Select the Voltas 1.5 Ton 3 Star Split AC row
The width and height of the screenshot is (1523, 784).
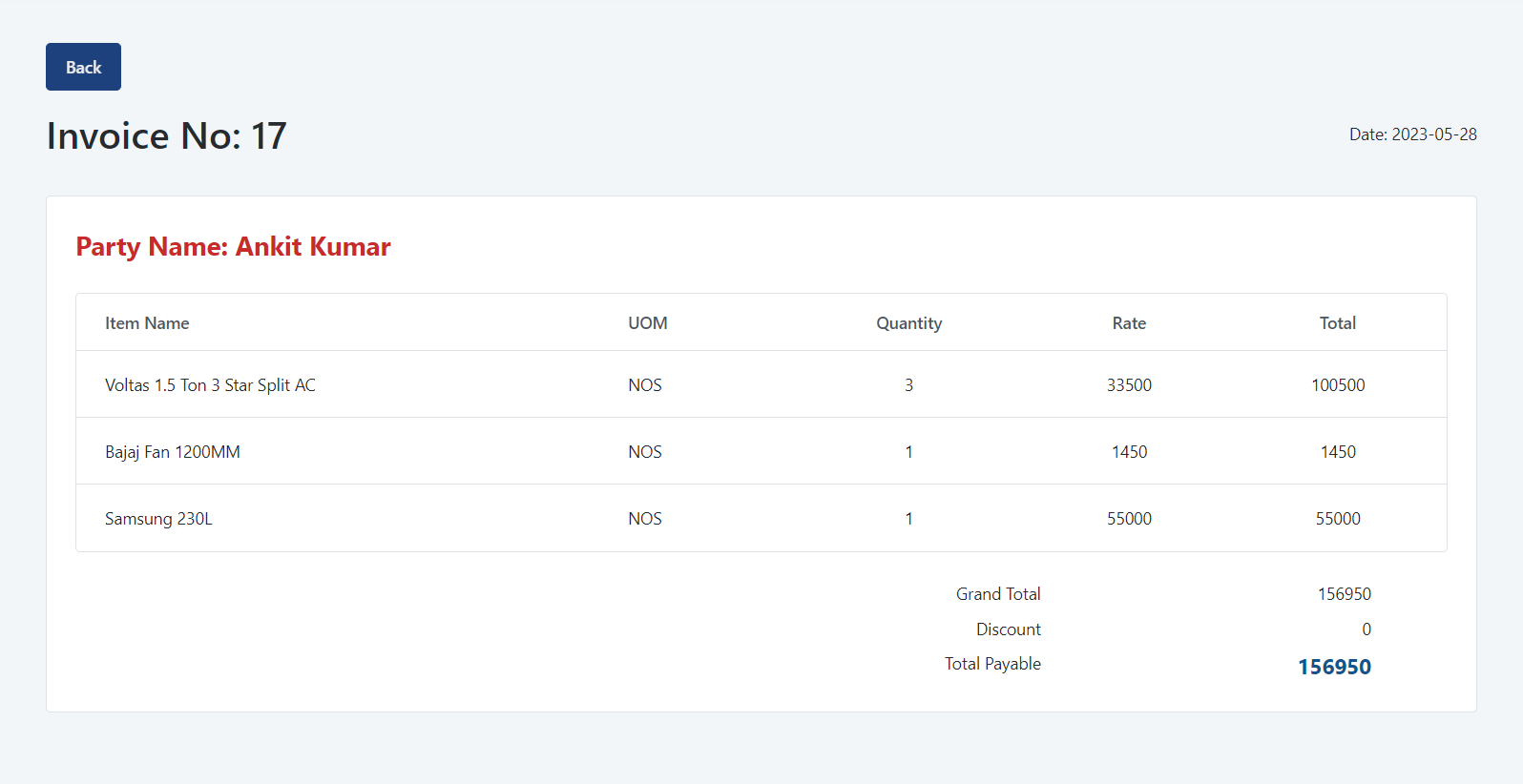[x=210, y=384]
